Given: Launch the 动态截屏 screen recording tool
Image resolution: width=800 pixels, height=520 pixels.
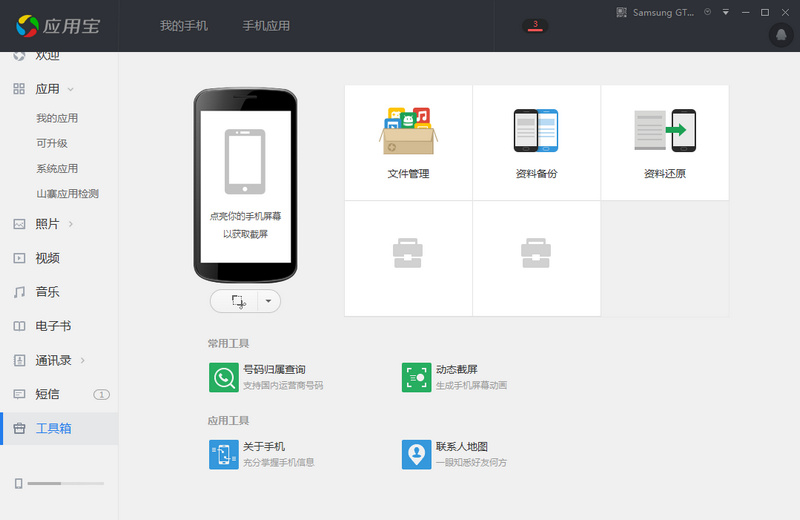Looking at the screenshot, I should tap(416, 377).
